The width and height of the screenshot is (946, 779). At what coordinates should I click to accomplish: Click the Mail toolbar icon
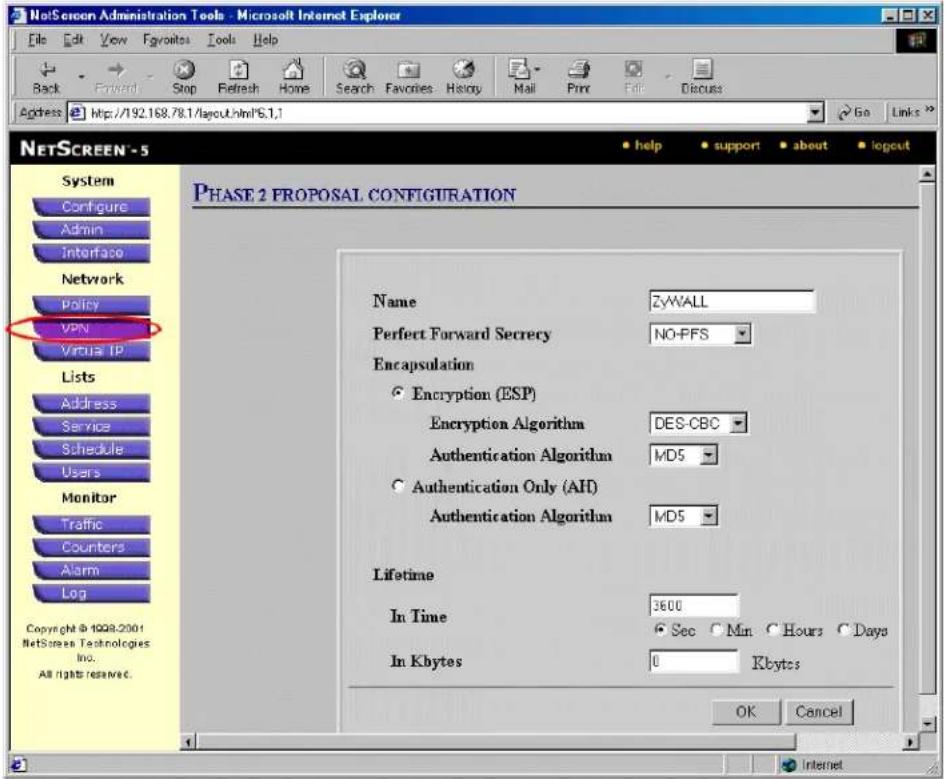[518, 69]
